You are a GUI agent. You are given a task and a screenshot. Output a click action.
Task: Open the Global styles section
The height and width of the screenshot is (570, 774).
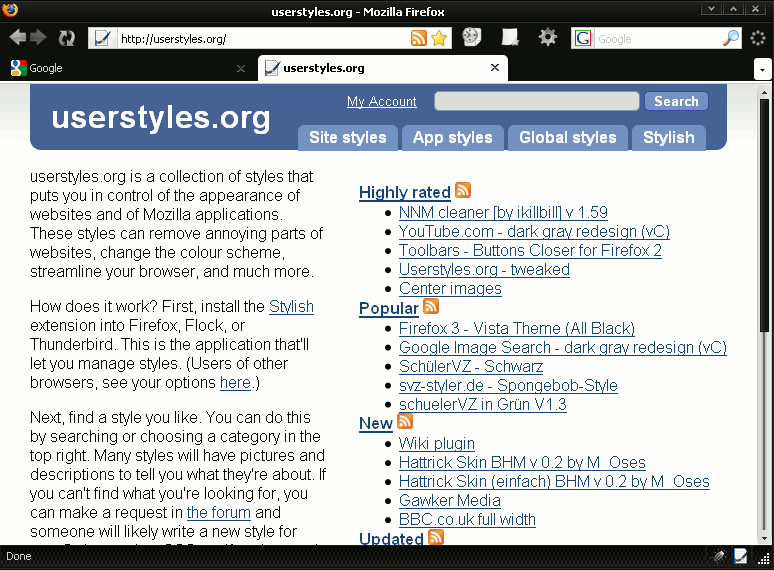[x=568, y=137]
